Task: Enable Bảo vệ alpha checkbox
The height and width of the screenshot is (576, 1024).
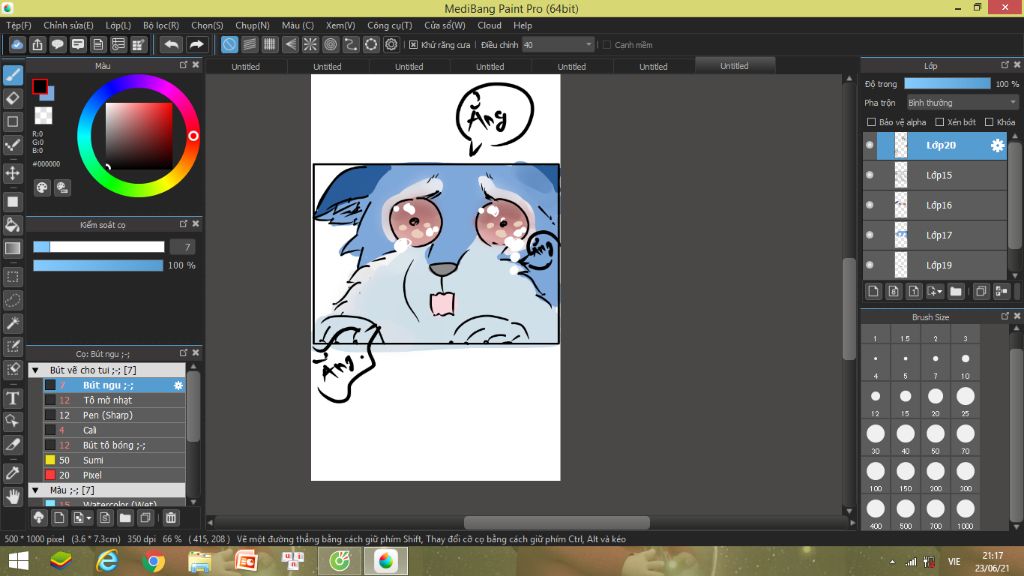Action: coord(871,122)
